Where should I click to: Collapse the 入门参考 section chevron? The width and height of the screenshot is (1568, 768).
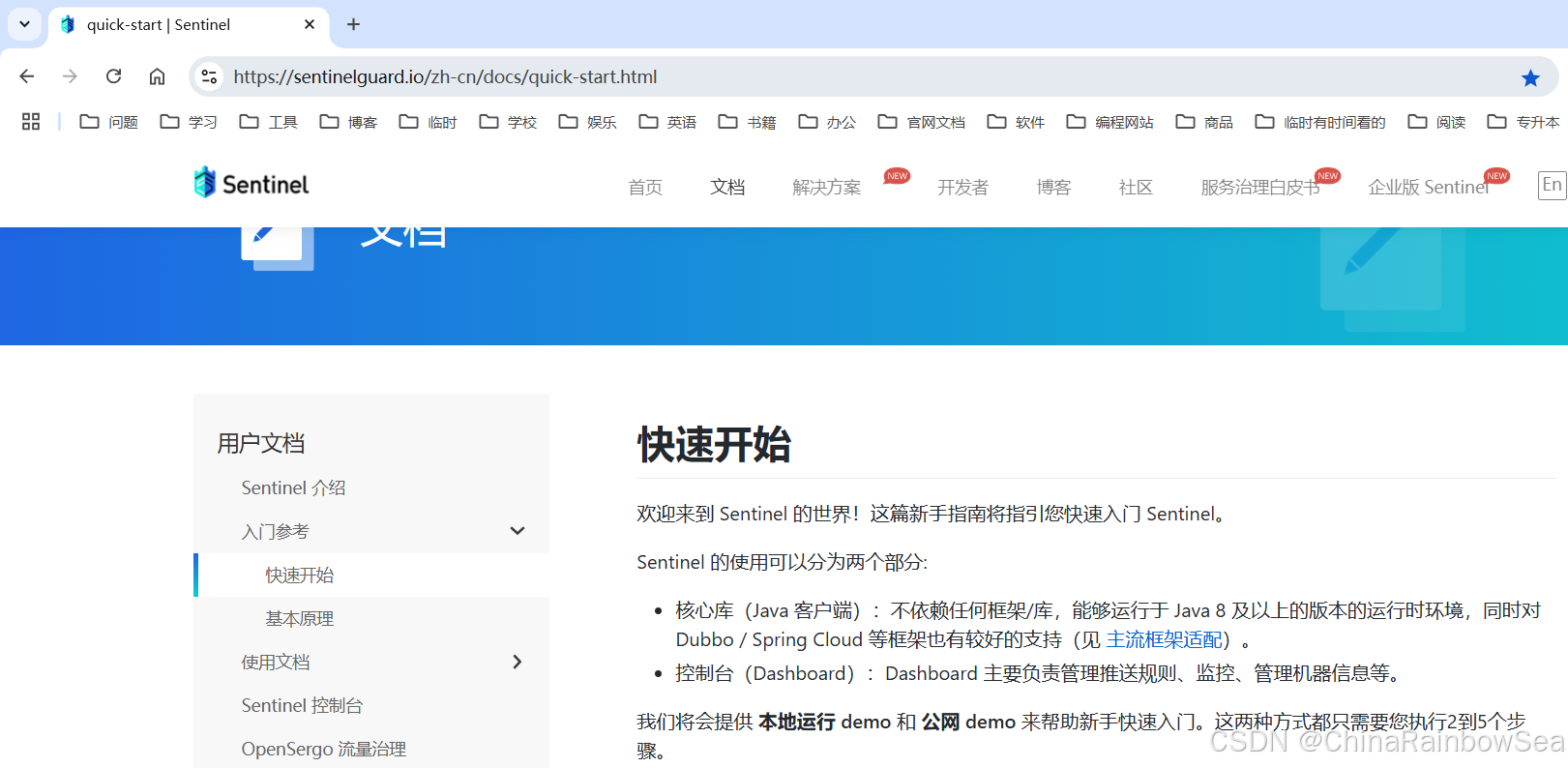pos(518,531)
